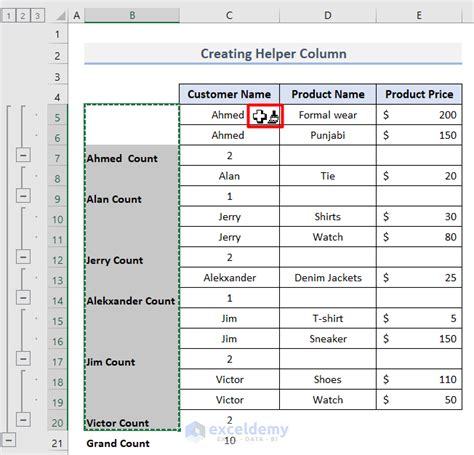
Task: Click the price cell showing 80
Action: [419, 237]
